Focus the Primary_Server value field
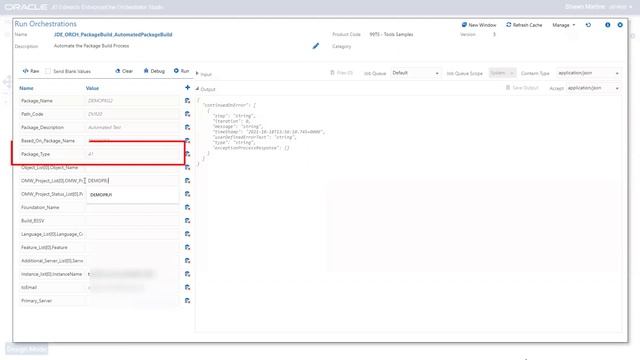The width and height of the screenshot is (640, 360). pos(133,300)
